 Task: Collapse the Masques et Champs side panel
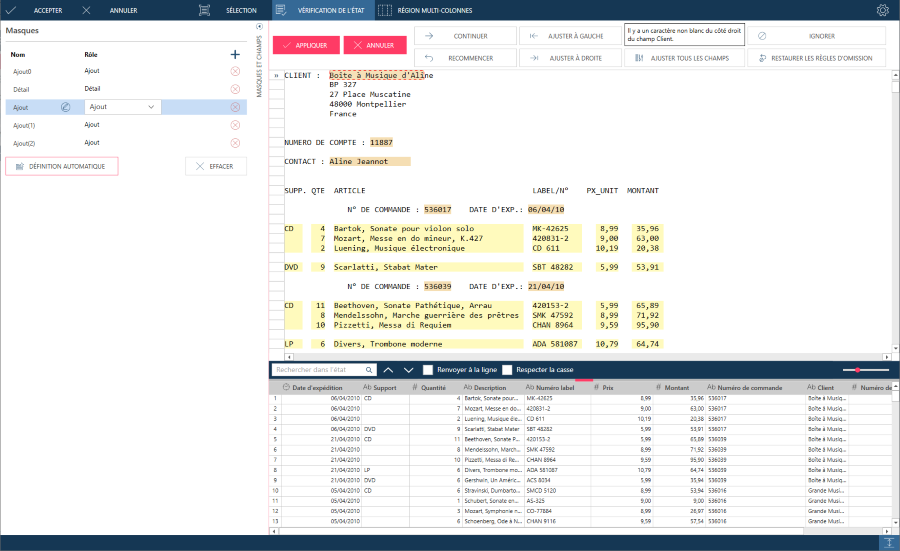259,27
